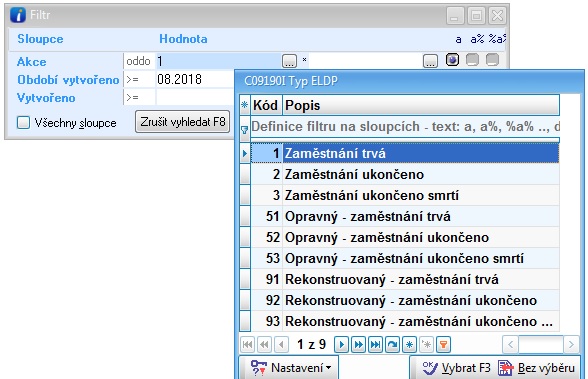Refresh the Typ ELDP list

pyautogui.click(x=392, y=345)
